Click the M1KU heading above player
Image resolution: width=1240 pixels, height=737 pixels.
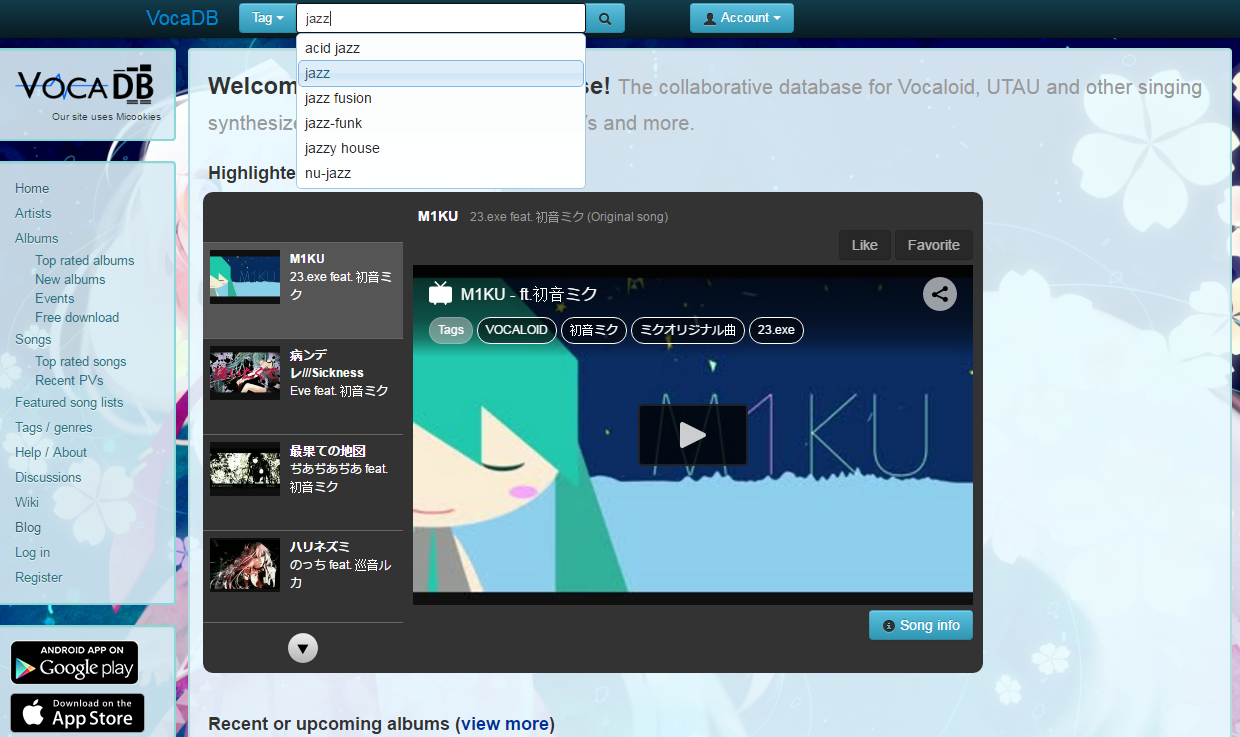coord(438,216)
